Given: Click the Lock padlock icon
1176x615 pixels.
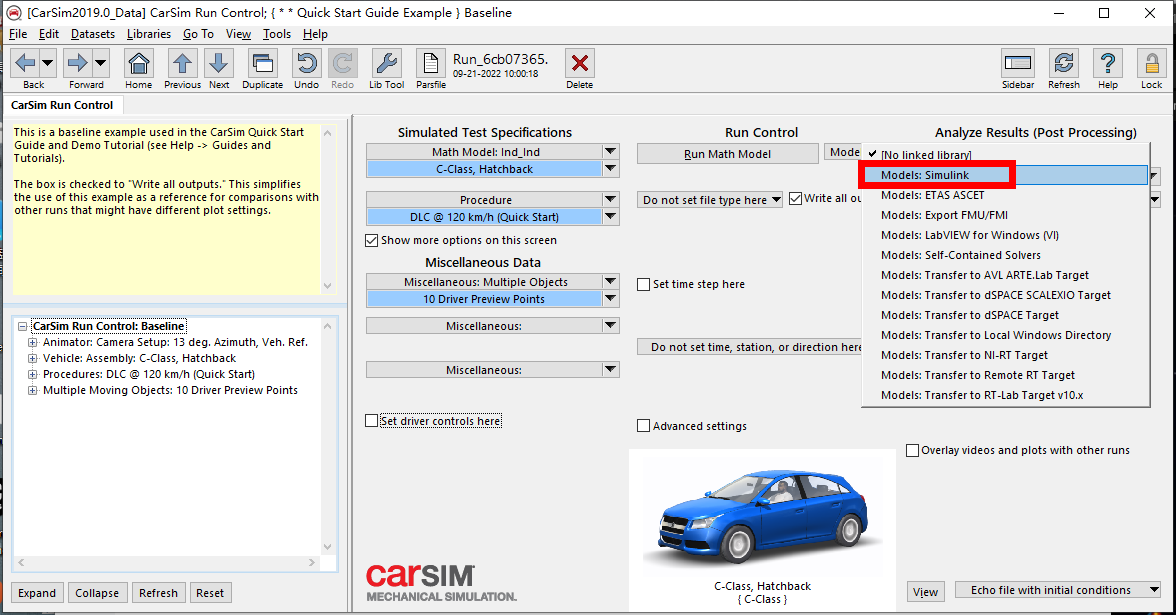Looking at the screenshot, I should pyautogui.click(x=1152, y=64).
